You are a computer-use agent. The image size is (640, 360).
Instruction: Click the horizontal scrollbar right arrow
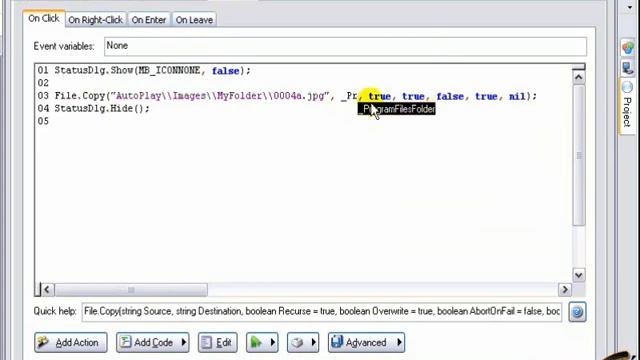click(565, 289)
